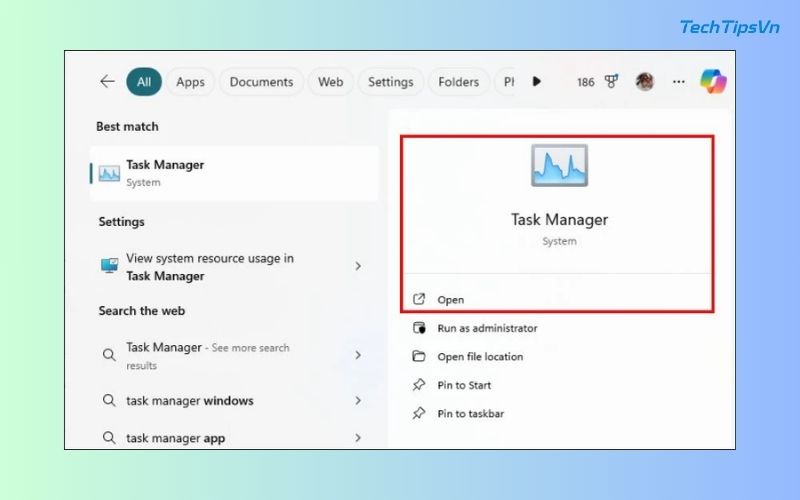800x500 pixels.
Task: Open the three-dot more options menu
Action: (x=679, y=82)
